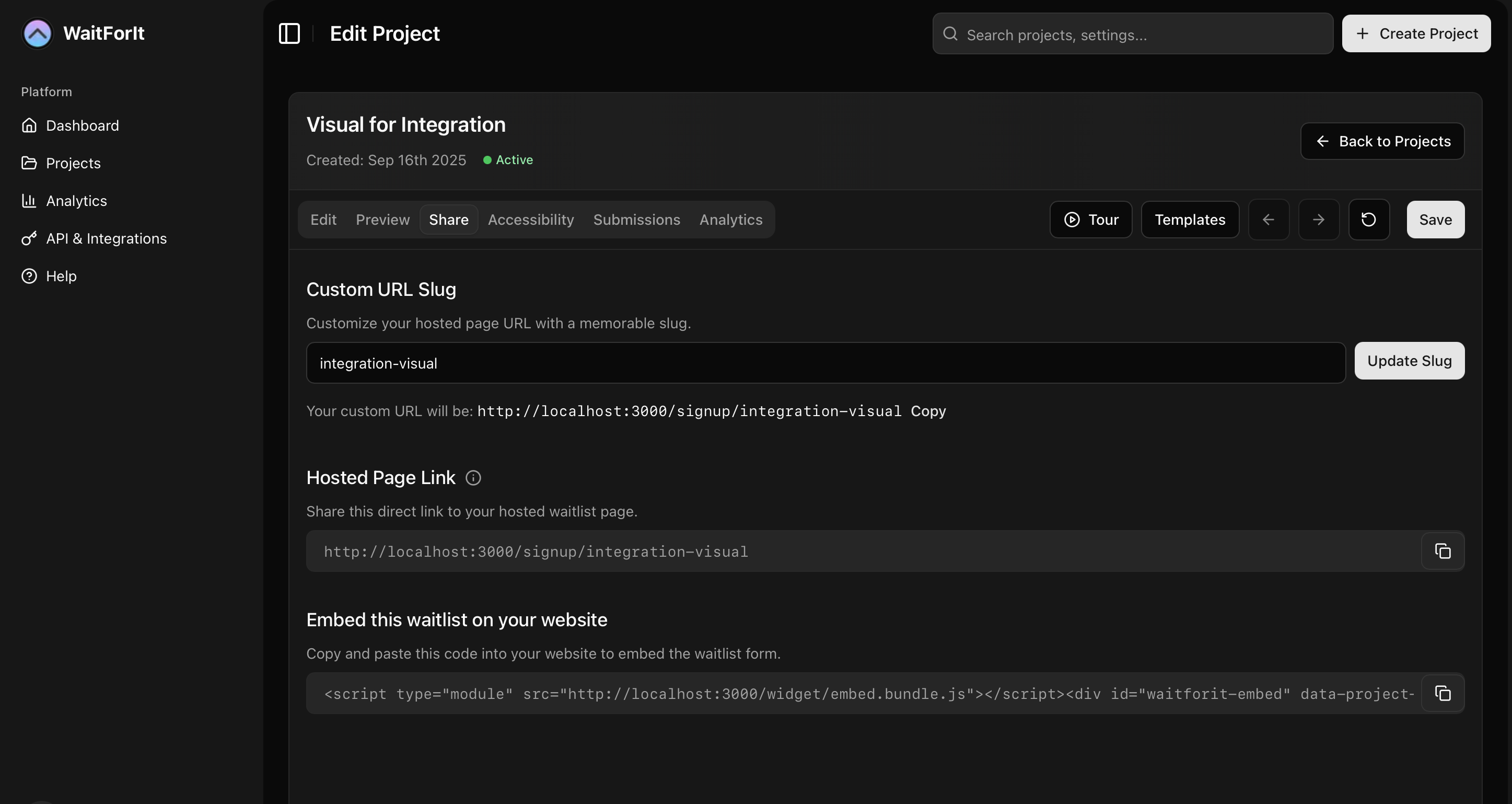Open Projects in the sidebar
This screenshot has width=1512, height=804.
[73, 163]
